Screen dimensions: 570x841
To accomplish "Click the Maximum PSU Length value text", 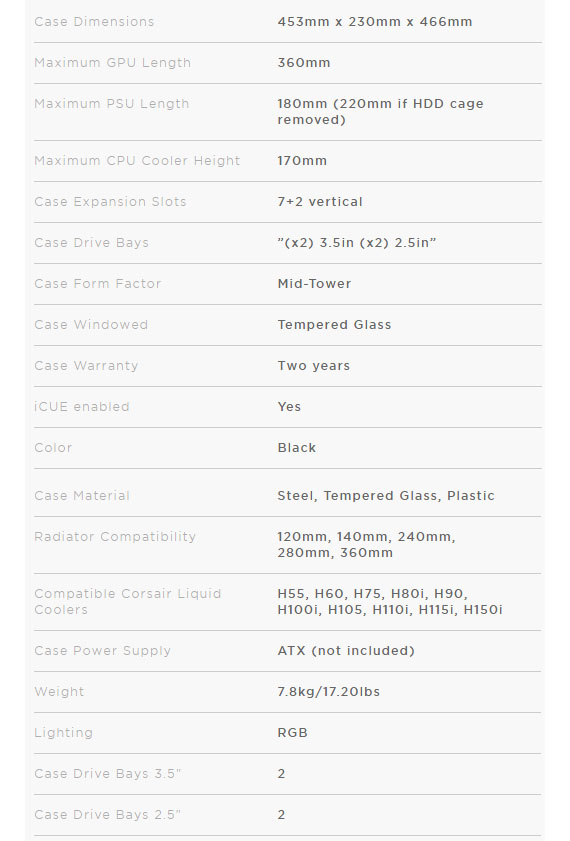I will [x=380, y=112].
